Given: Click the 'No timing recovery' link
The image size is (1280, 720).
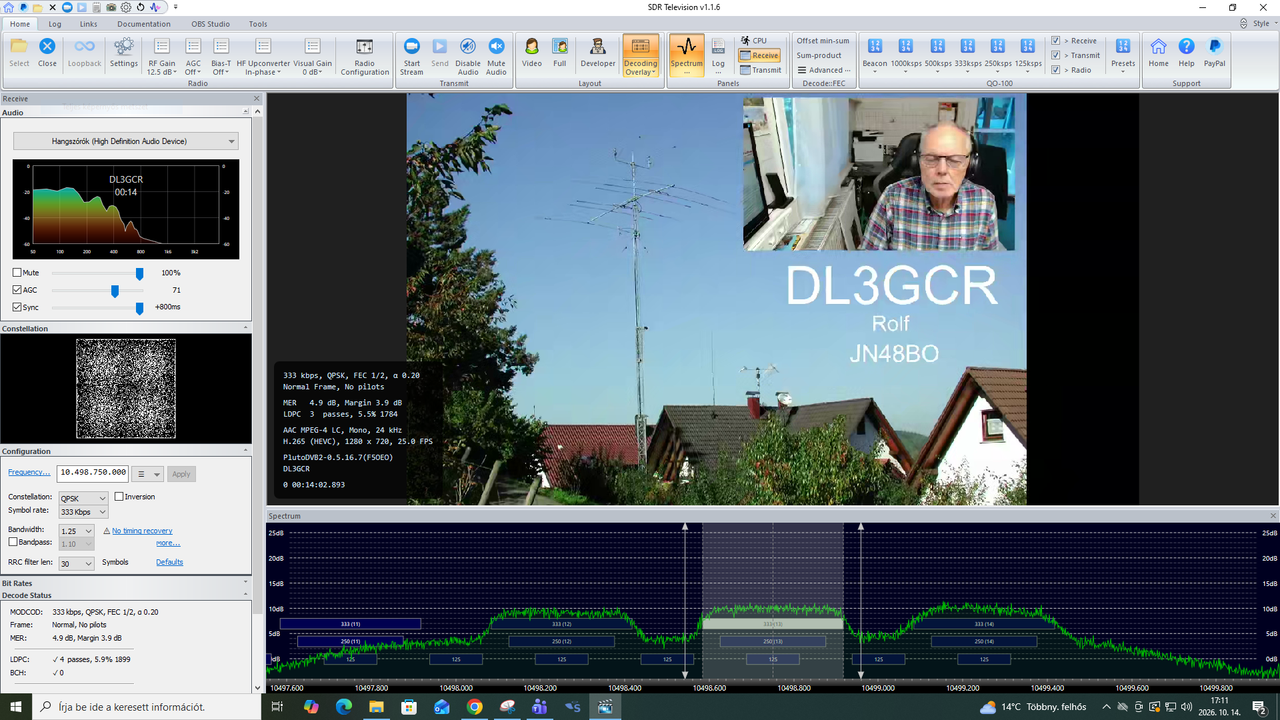Looking at the screenshot, I should coord(142,531).
